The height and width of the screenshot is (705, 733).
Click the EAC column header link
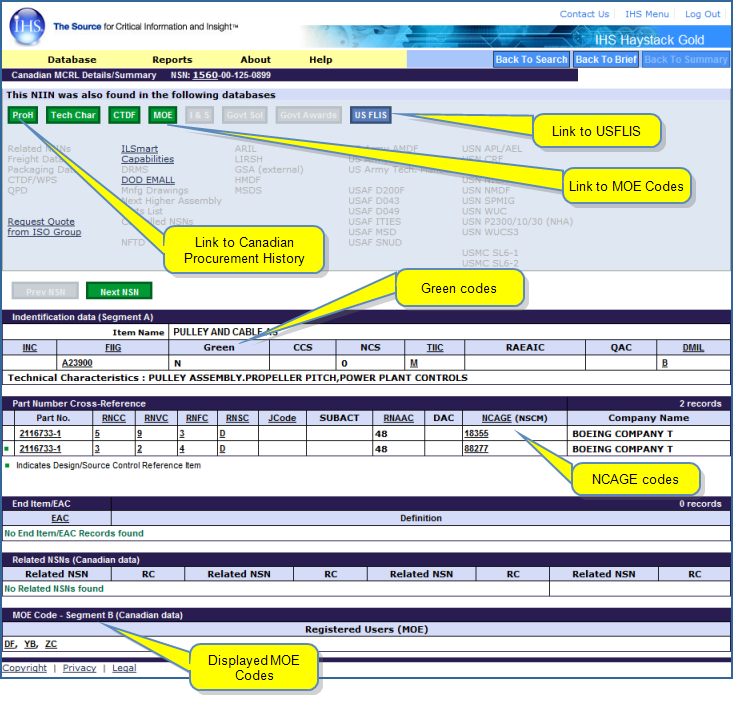tap(60, 518)
